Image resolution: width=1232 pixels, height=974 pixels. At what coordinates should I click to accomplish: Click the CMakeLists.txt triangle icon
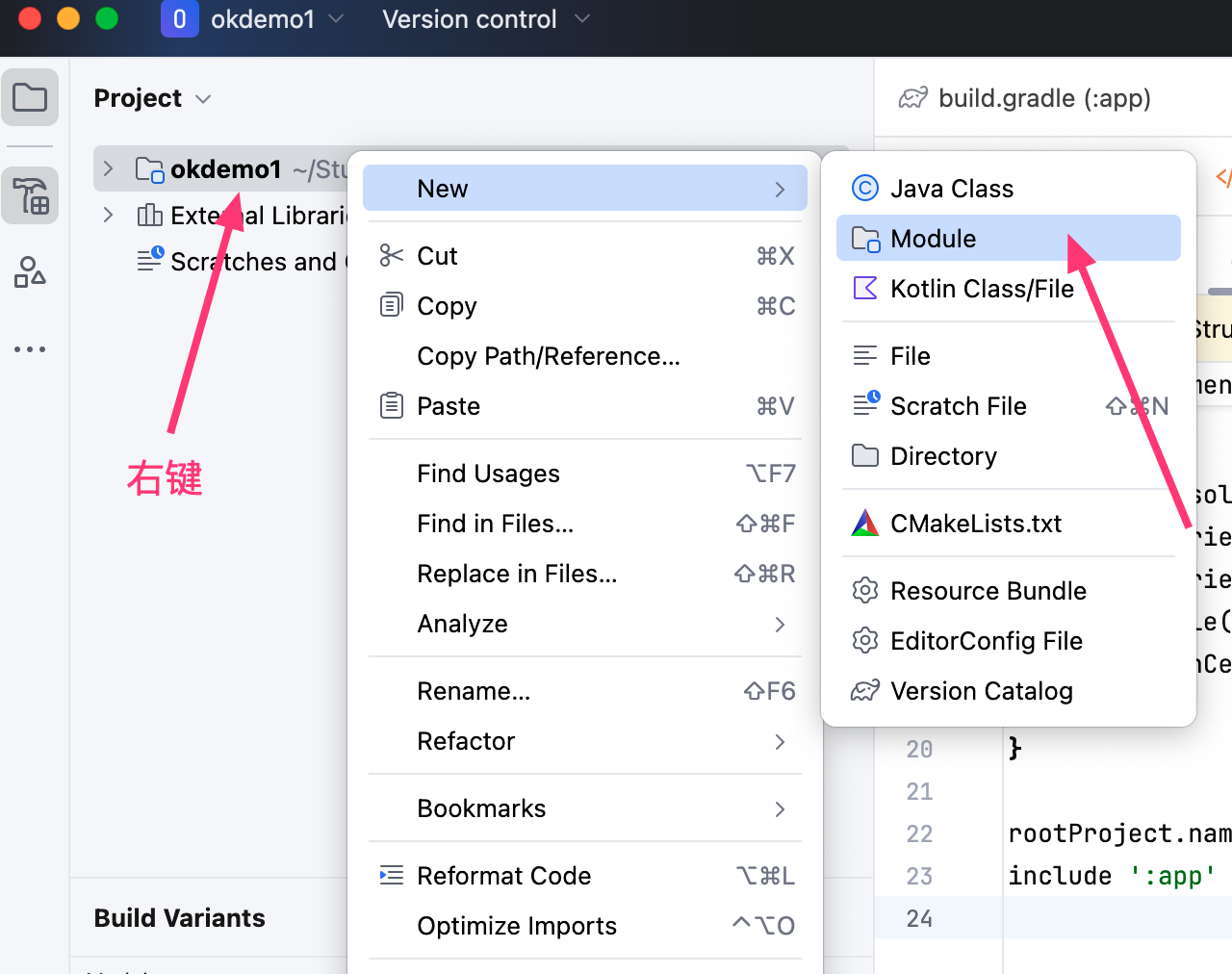[865, 523]
